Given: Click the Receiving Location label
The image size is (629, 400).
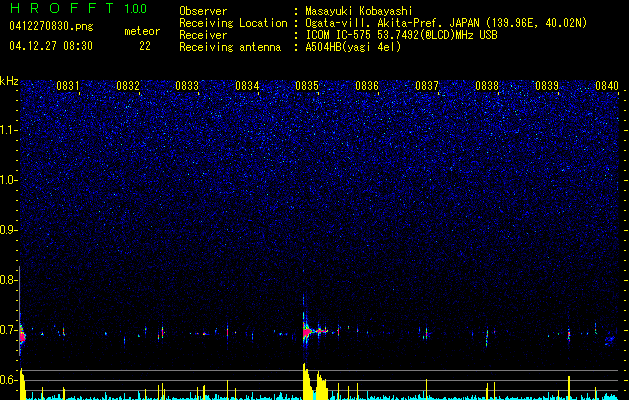Looking at the screenshot, I should [x=233, y=23].
